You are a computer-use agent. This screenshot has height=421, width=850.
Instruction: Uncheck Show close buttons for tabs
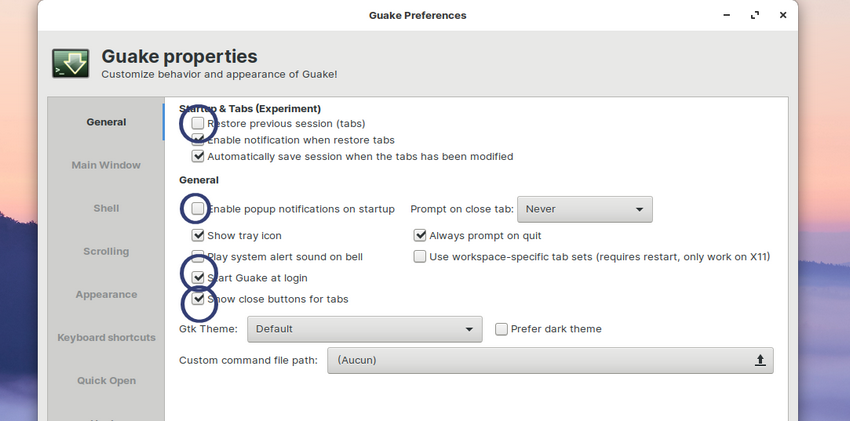tap(198, 299)
